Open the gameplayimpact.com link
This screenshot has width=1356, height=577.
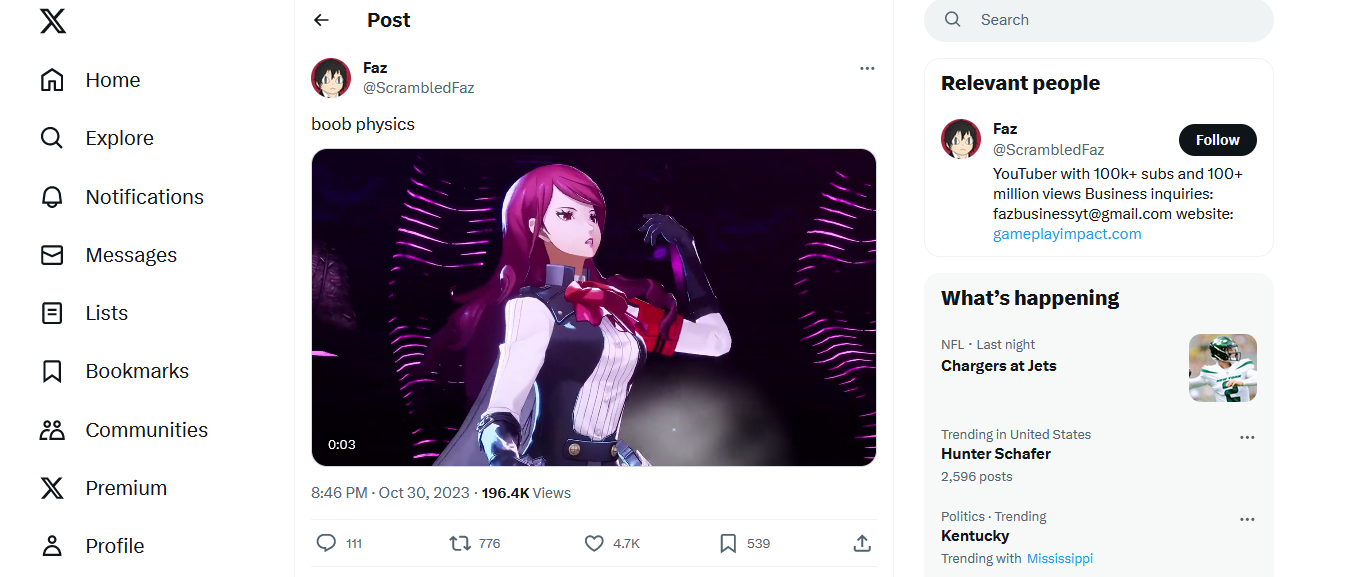(1067, 234)
